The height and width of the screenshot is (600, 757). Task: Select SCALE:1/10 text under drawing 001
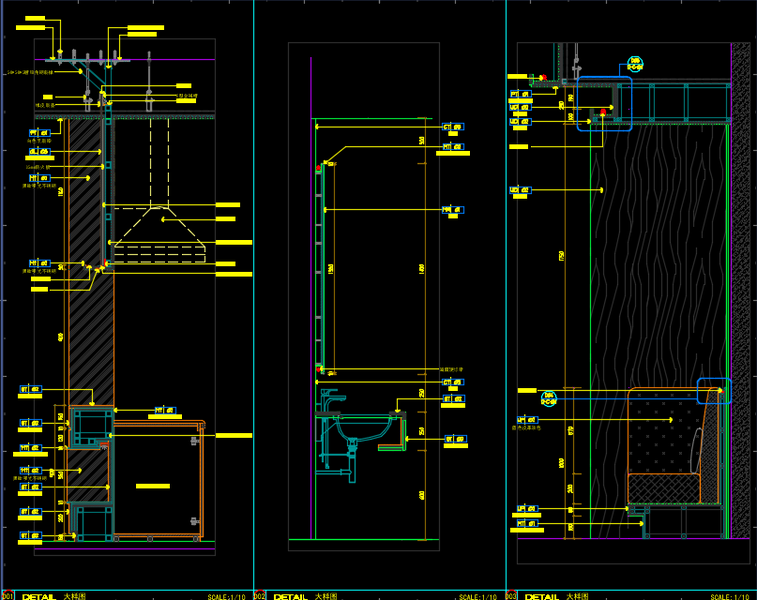point(226,597)
